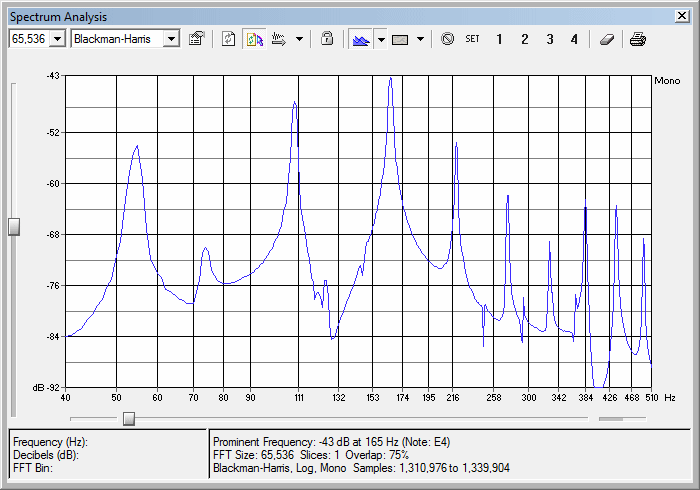Click the -68 dB axis label
Image resolution: width=700 pixels, height=490 pixels.
53,234
